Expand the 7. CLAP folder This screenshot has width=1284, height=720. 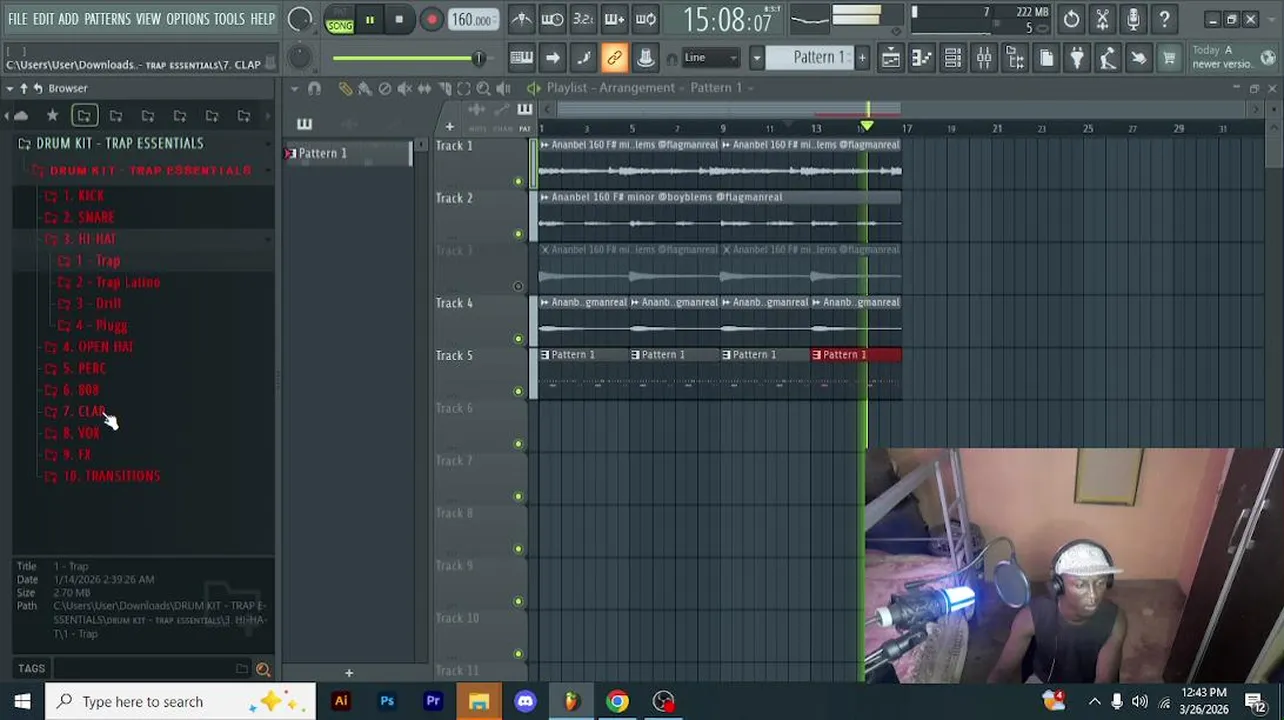click(x=82, y=412)
